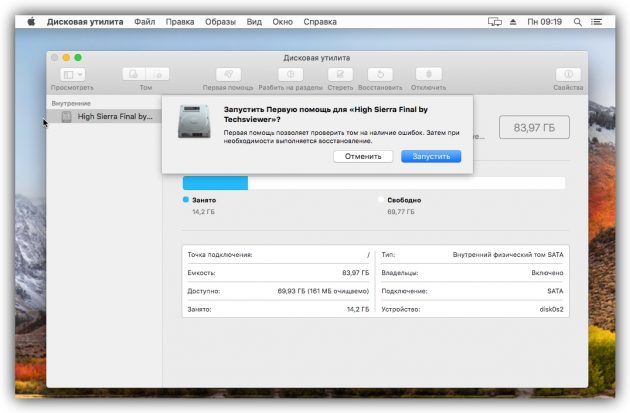Click the blue used-space portion of storage bar
Viewport: 630px width, 413px height.
pyautogui.click(x=215, y=183)
